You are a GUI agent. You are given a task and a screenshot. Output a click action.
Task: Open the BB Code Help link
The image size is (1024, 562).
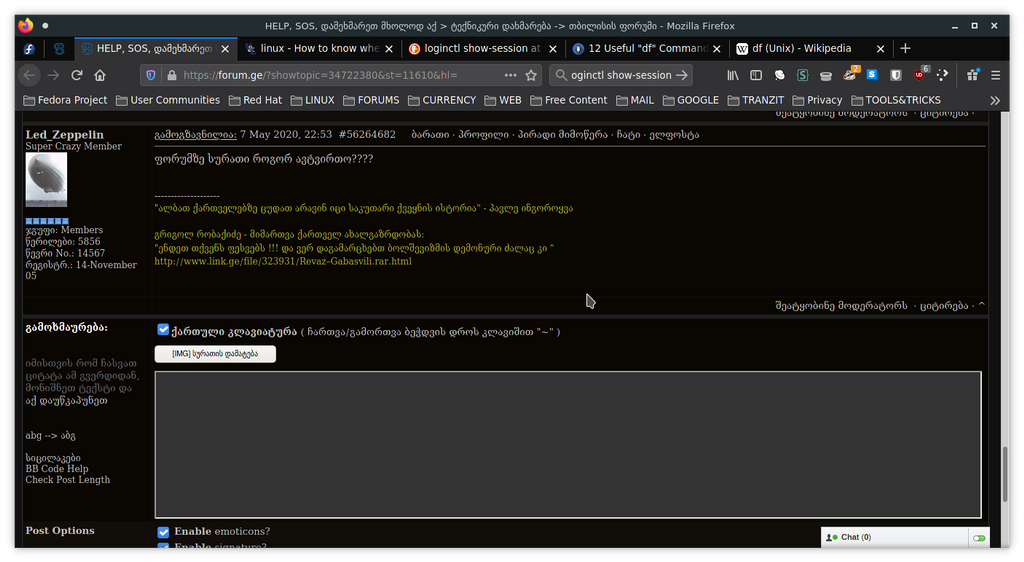pos(57,469)
